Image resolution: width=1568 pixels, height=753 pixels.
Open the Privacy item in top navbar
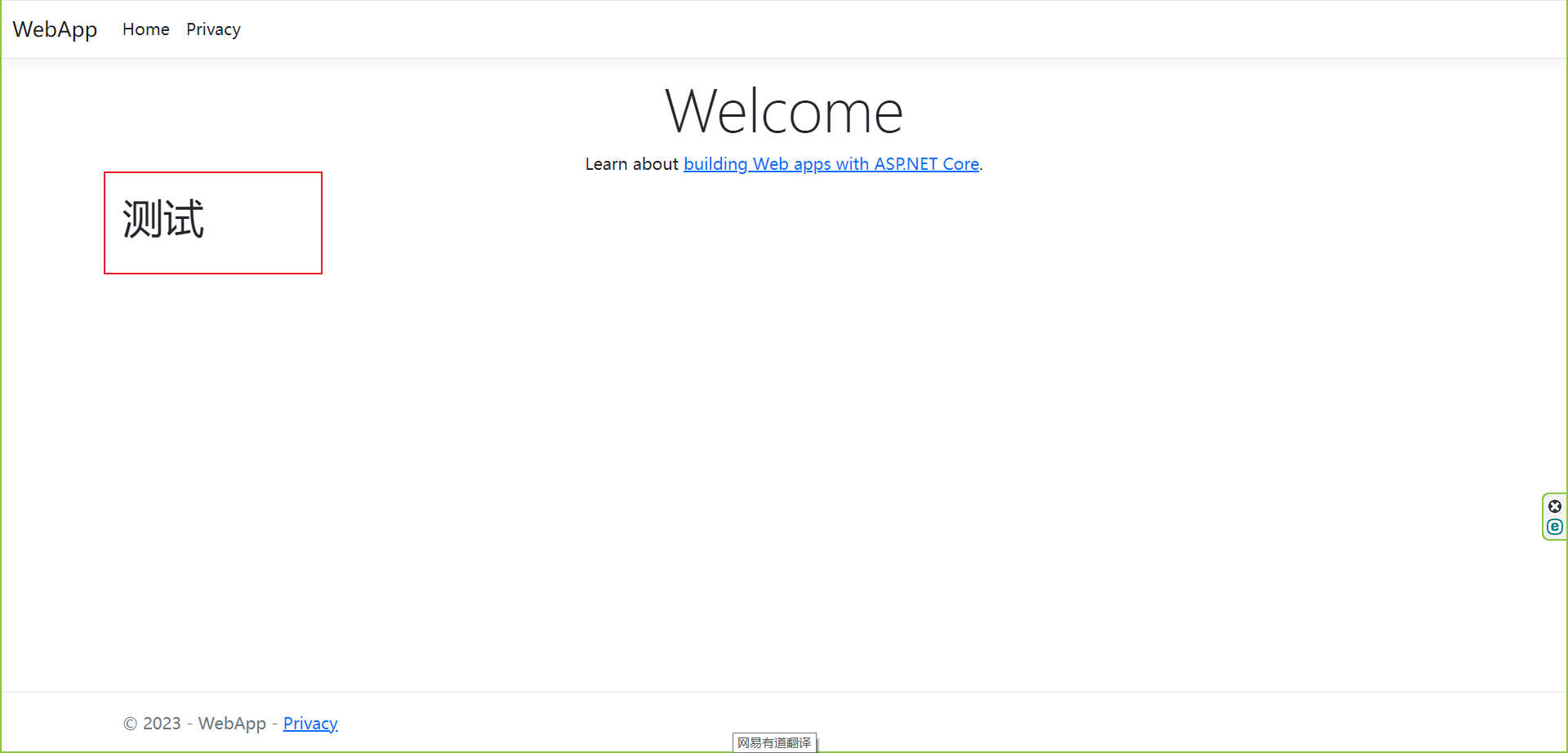(213, 29)
